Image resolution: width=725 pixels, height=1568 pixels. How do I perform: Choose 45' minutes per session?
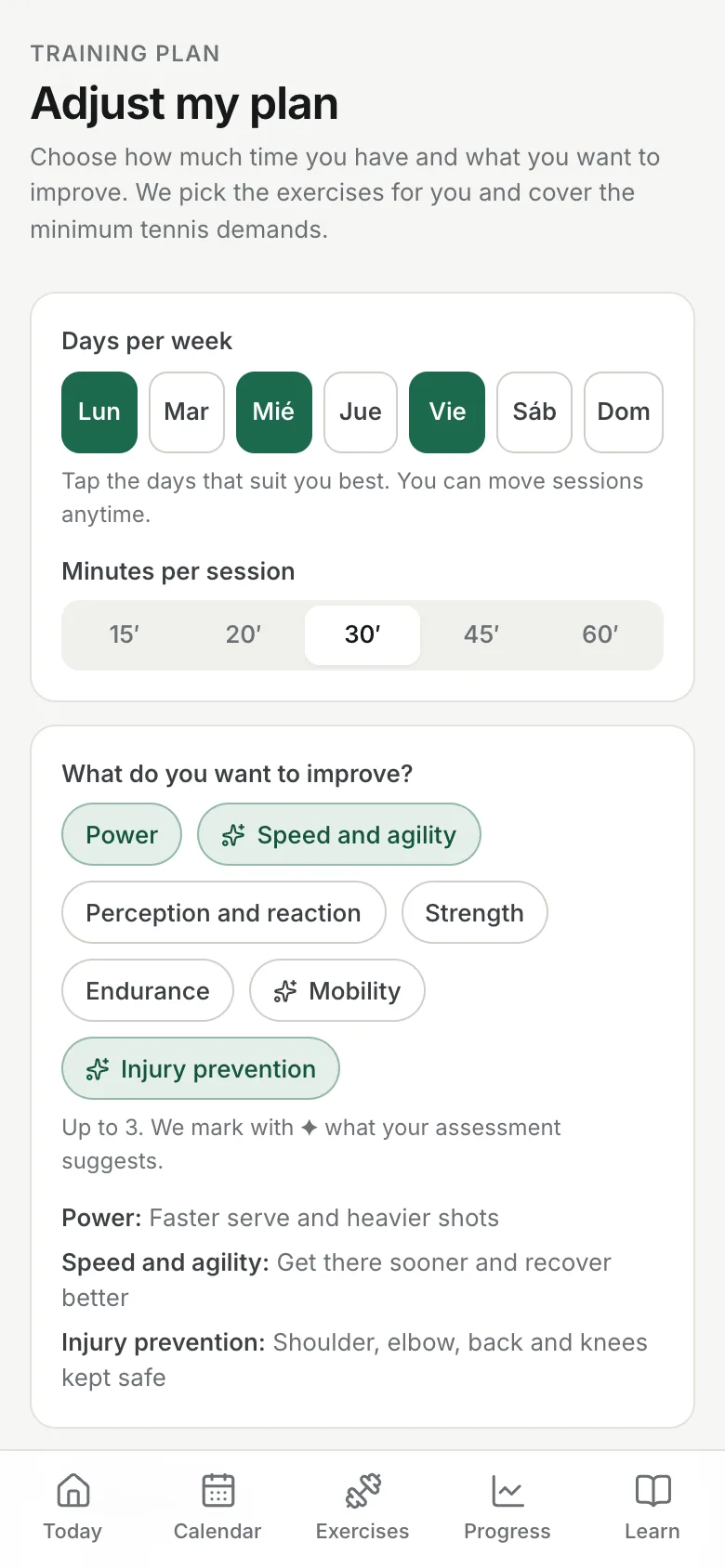(481, 635)
